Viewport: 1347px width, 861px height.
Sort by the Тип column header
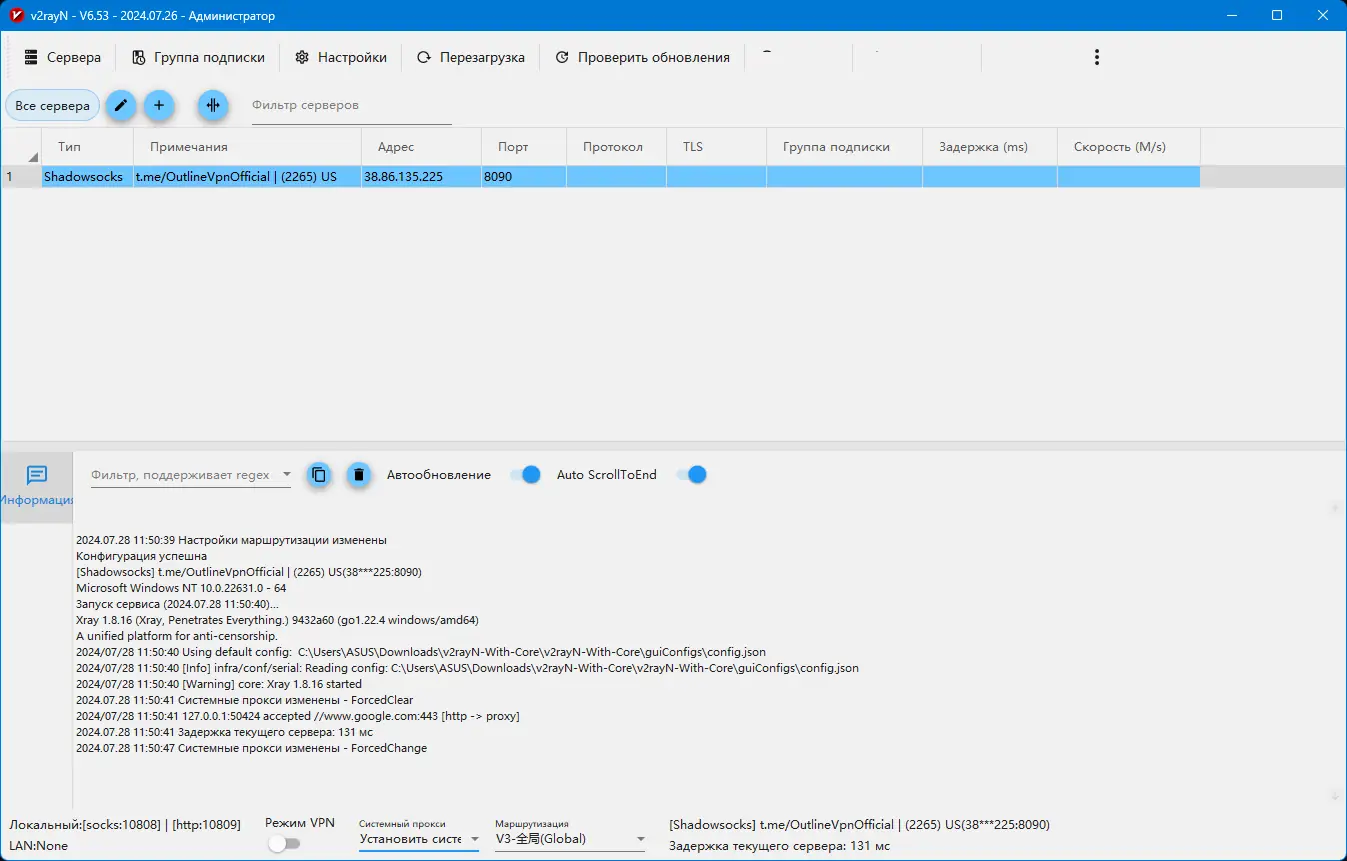tap(88, 147)
